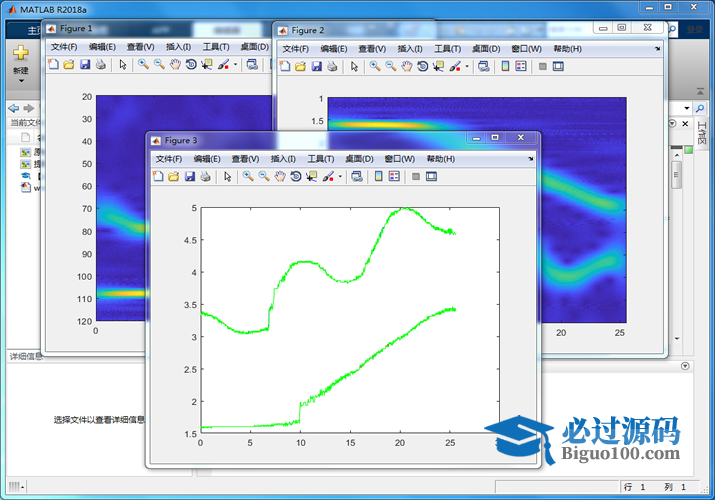The width and height of the screenshot is (715, 500).
Task: Click Zoom In tool in Figure 3 toolbar
Action: coord(247,177)
